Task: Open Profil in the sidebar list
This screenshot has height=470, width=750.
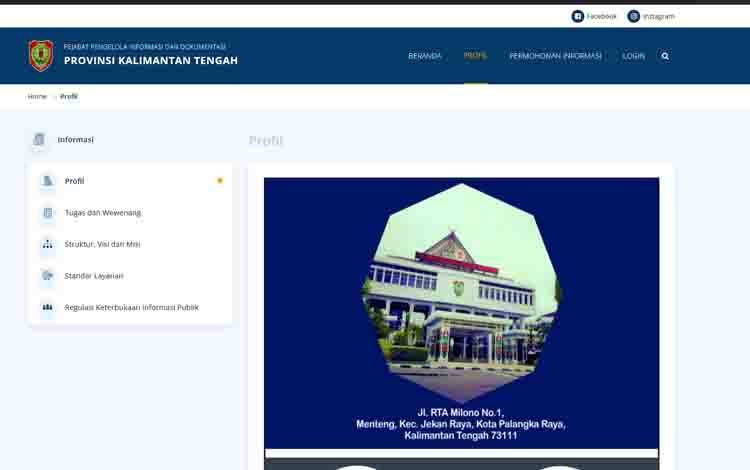Action: pos(74,181)
